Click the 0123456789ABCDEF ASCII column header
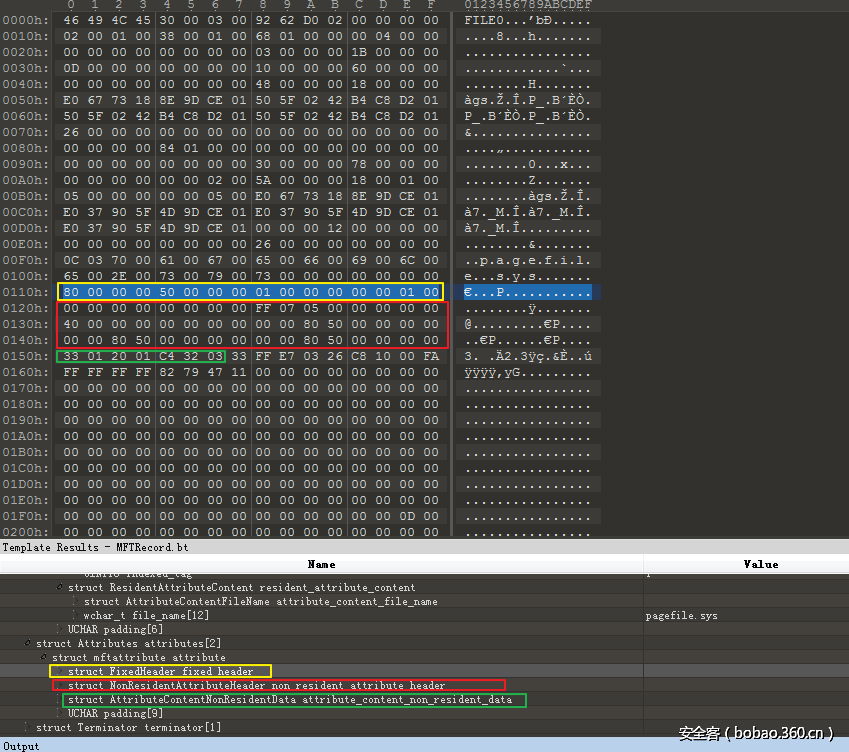 [527, 5]
